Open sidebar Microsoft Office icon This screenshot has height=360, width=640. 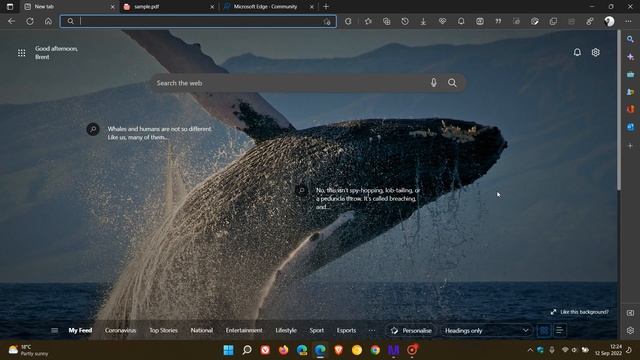[x=630, y=109]
